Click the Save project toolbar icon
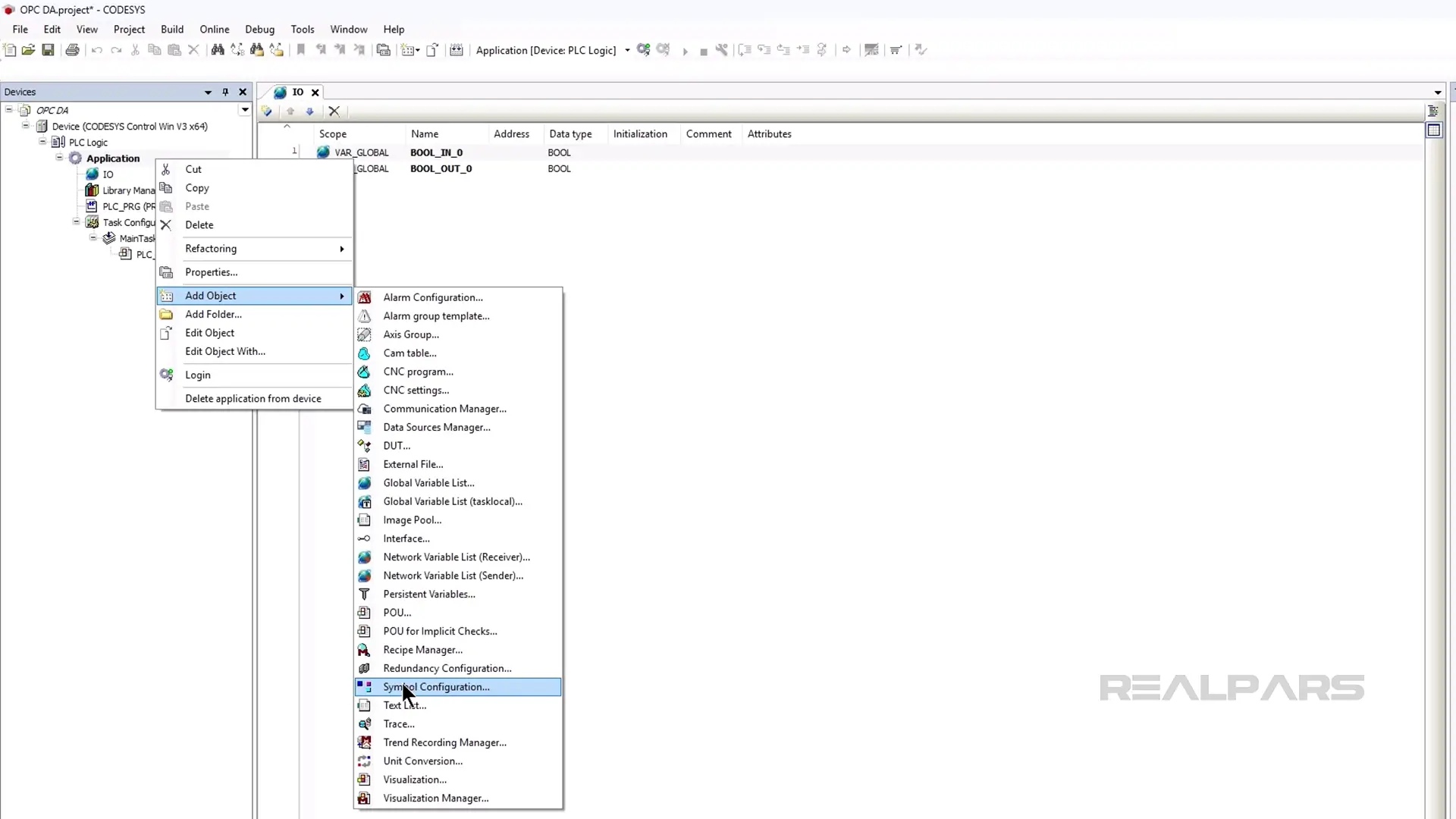 coord(48,50)
